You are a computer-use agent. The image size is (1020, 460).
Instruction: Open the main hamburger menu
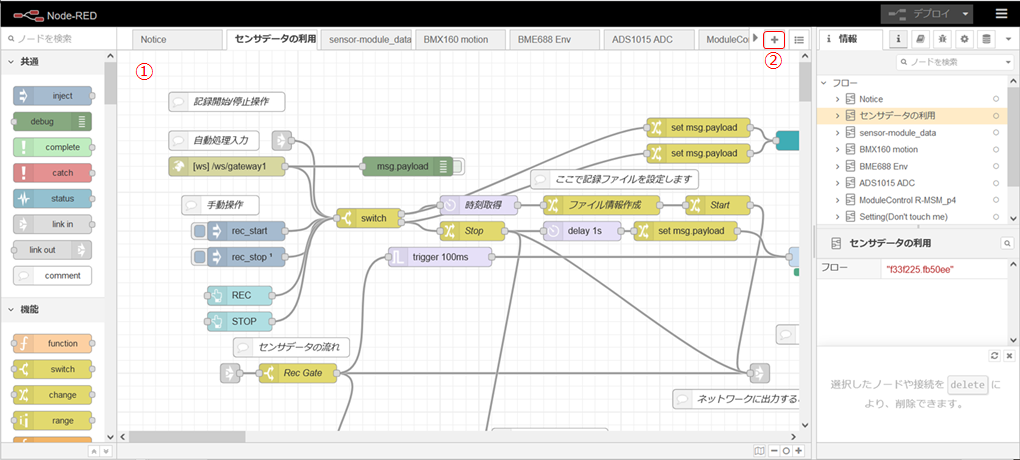1001,14
